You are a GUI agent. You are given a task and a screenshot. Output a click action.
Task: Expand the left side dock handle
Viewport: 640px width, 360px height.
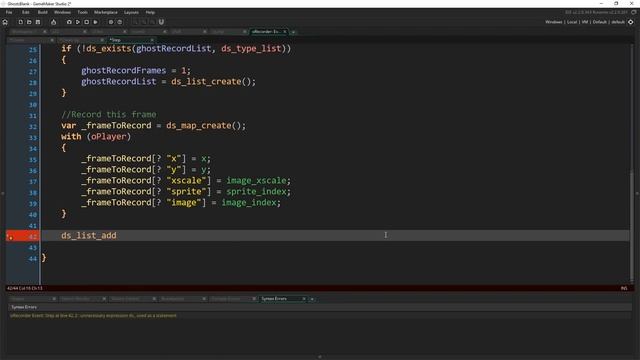pyautogui.click(x=2, y=193)
